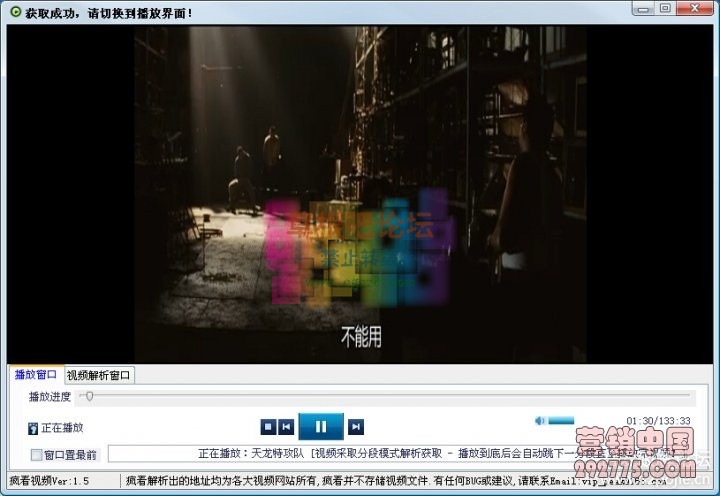Click the playback progress slider handle
The height and width of the screenshot is (496, 720).
point(89,397)
